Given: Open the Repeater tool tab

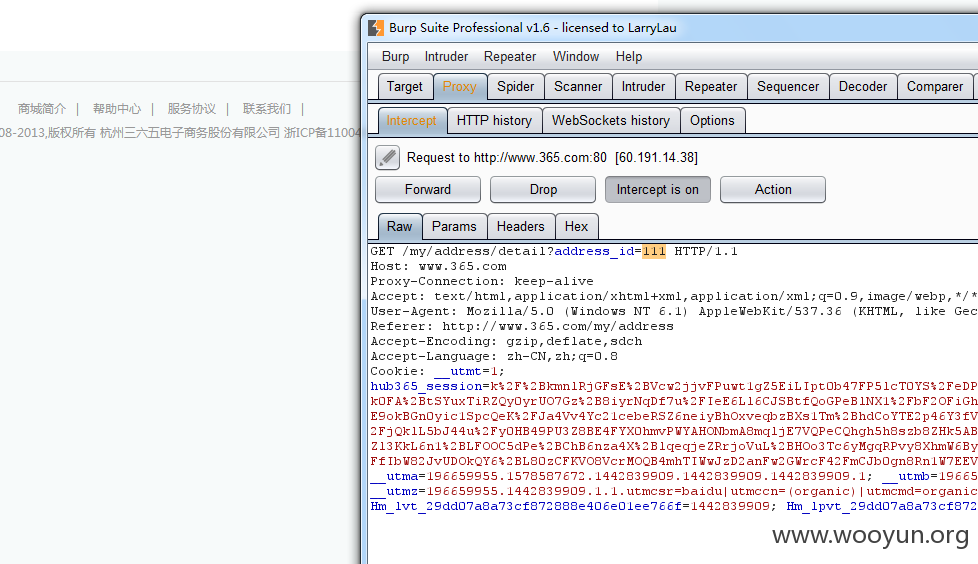Looking at the screenshot, I should (x=711, y=87).
